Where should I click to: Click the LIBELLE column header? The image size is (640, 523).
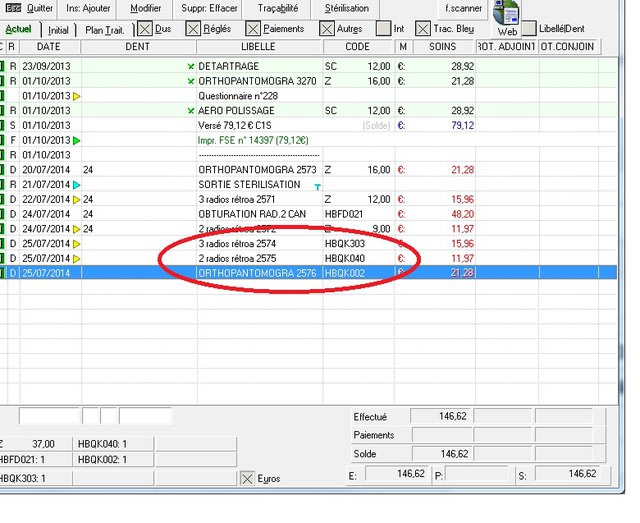coord(258,47)
